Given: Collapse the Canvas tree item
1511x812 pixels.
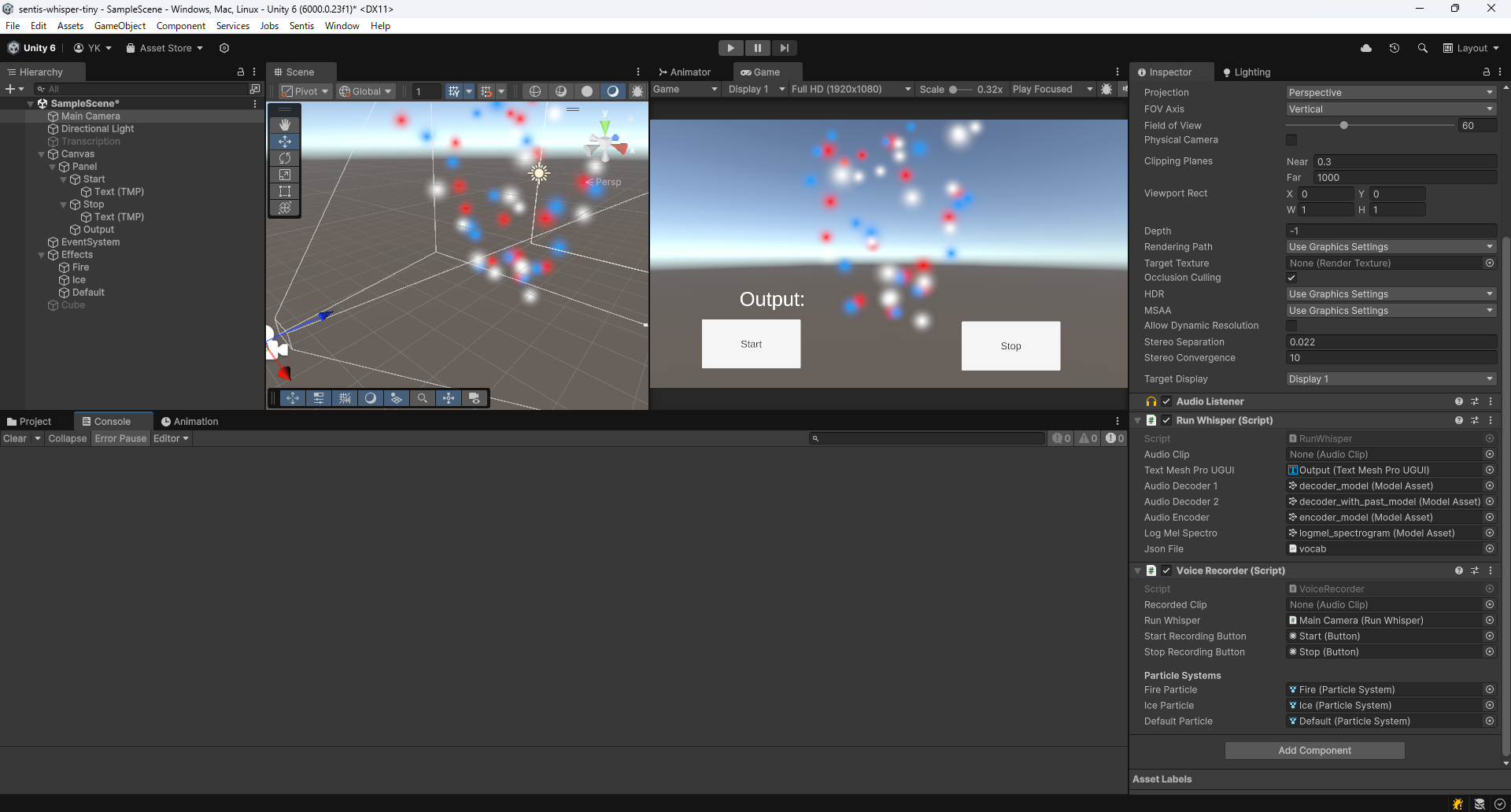Looking at the screenshot, I should coord(42,154).
